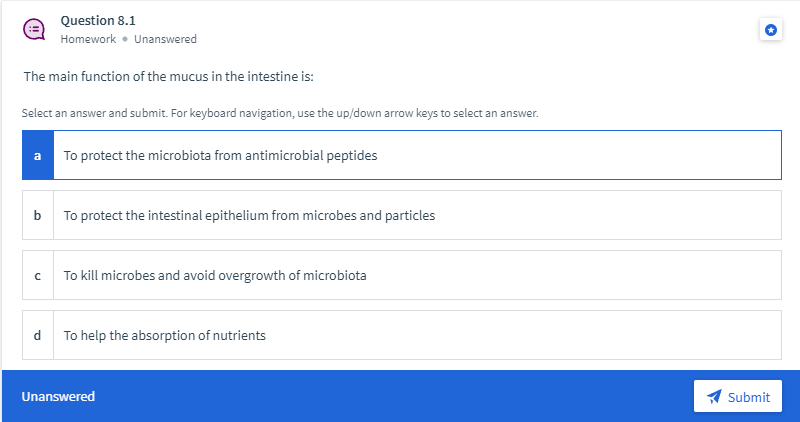Image resolution: width=800 pixels, height=422 pixels.
Task: Select the blue letter 'a' tile
Action: point(37,156)
